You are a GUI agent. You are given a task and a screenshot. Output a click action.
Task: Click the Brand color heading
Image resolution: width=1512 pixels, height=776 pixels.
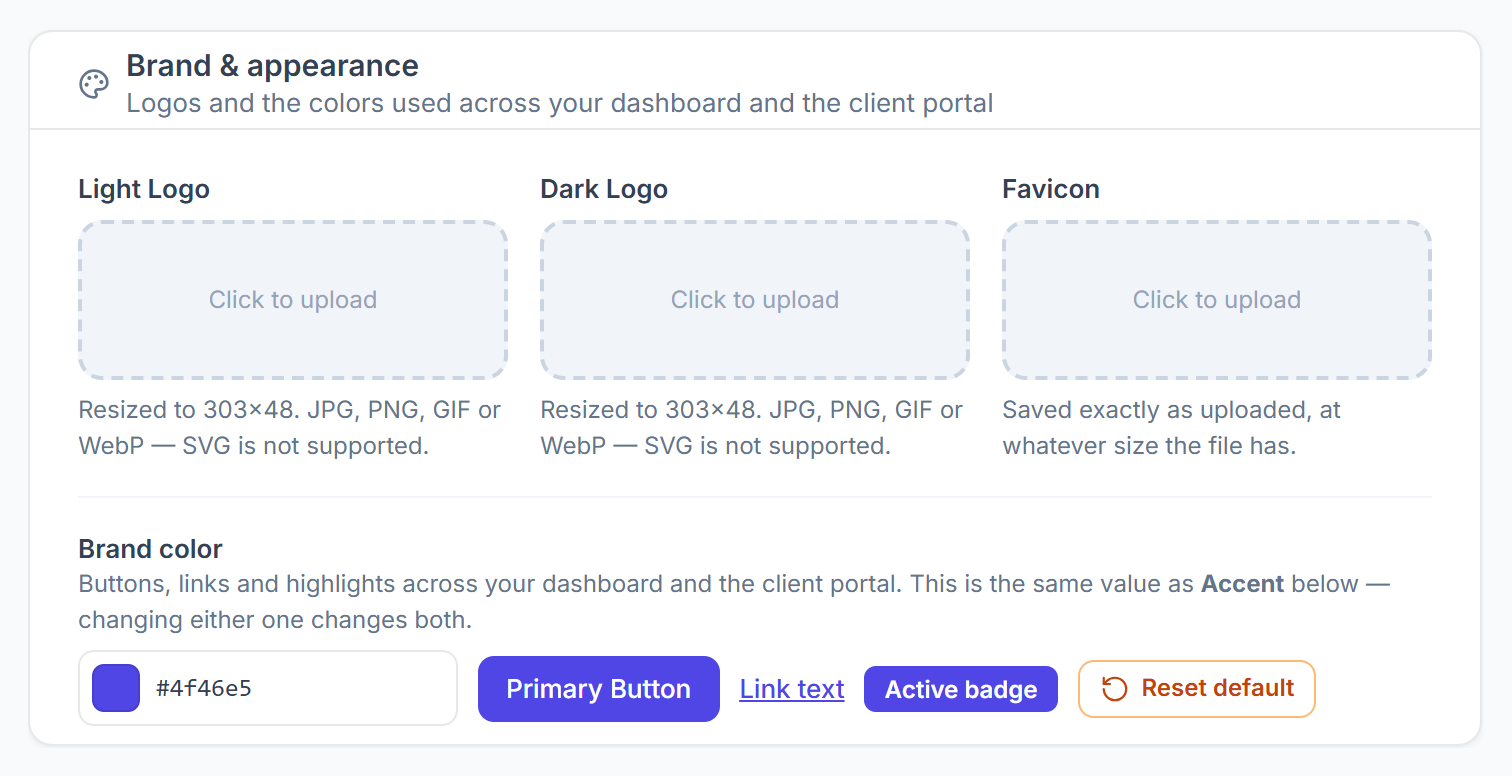[x=151, y=549]
